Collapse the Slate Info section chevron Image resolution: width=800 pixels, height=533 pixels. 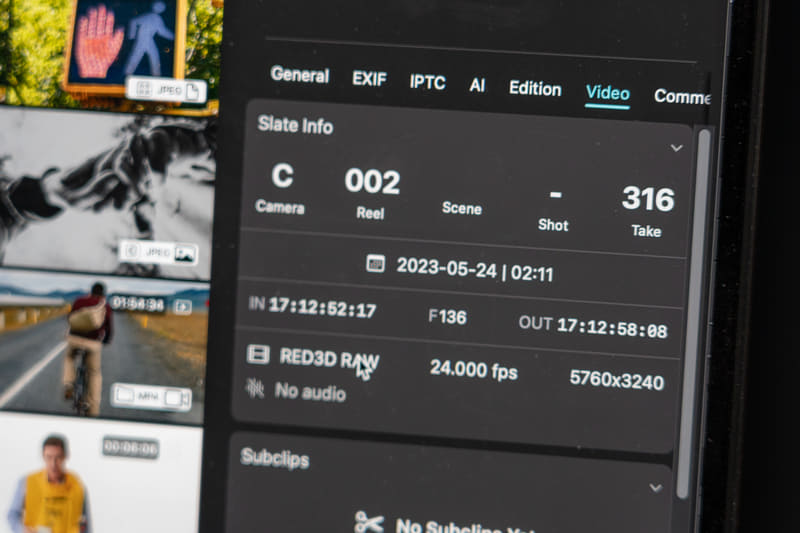pyautogui.click(x=677, y=148)
